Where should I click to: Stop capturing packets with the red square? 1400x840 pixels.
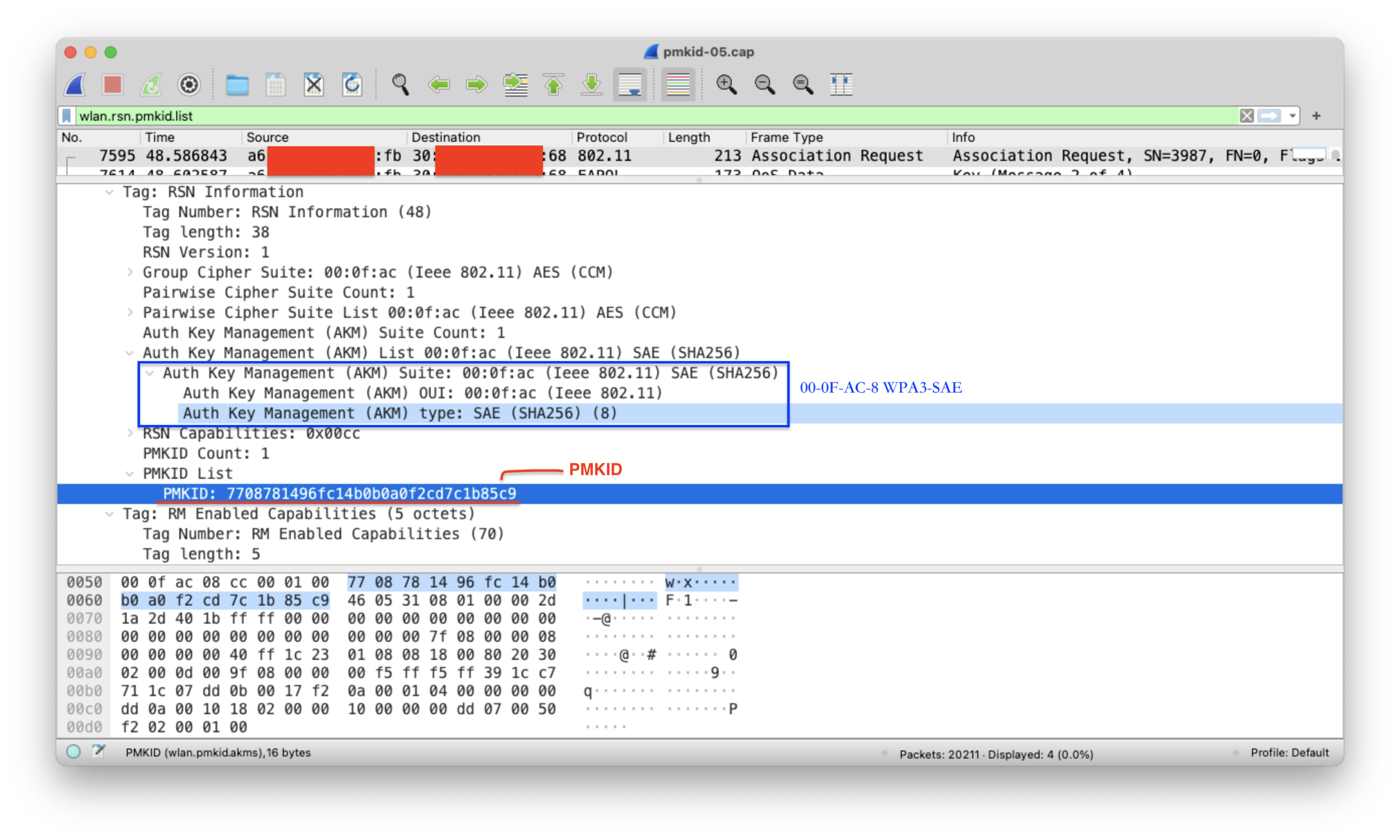pyautogui.click(x=113, y=85)
